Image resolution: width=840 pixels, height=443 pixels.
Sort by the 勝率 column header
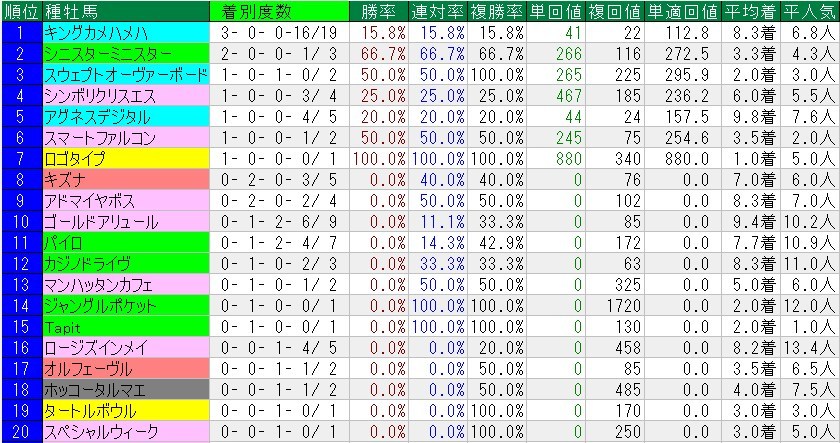click(378, 11)
